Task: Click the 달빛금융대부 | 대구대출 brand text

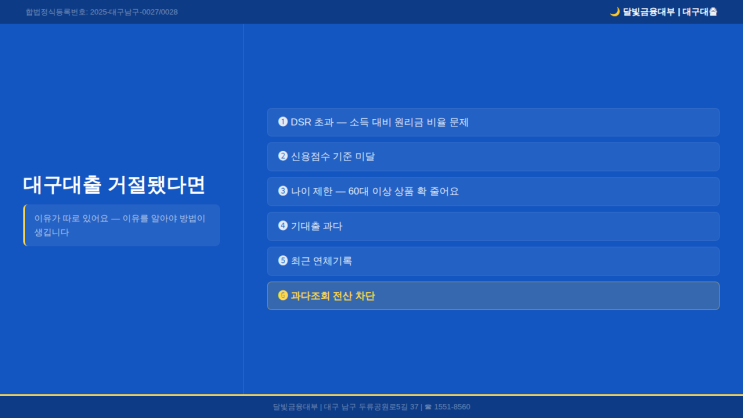Action: [670, 12]
